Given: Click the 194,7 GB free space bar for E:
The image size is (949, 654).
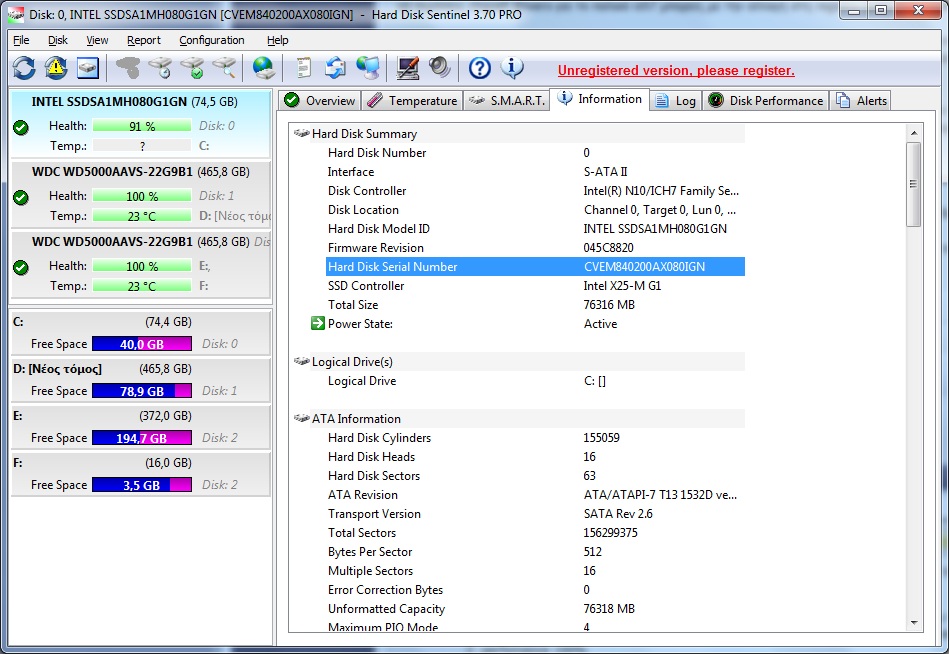Looking at the screenshot, I should [x=142, y=438].
